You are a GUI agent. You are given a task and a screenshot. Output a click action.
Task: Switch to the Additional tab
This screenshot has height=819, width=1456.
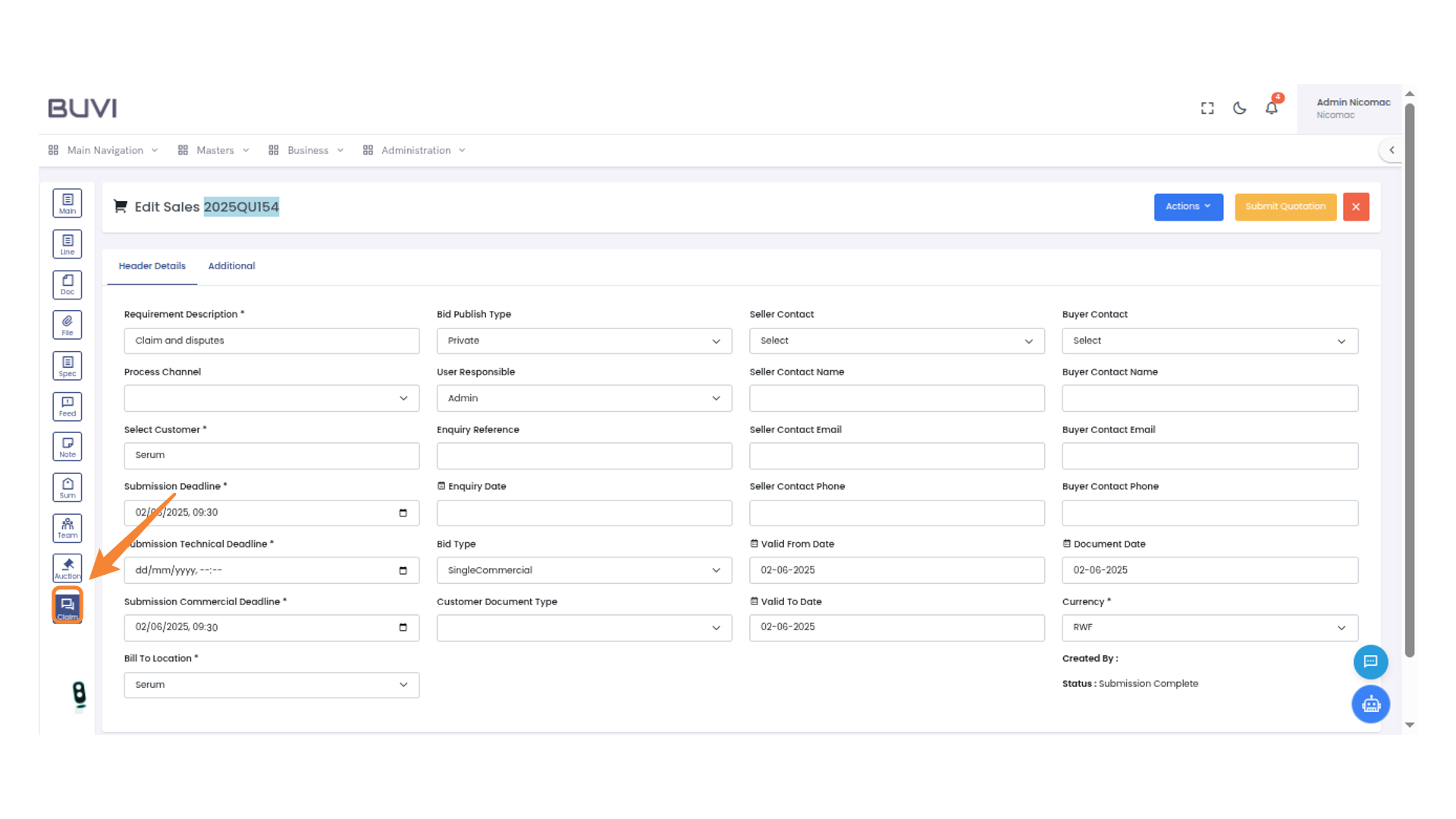(x=231, y=266)
